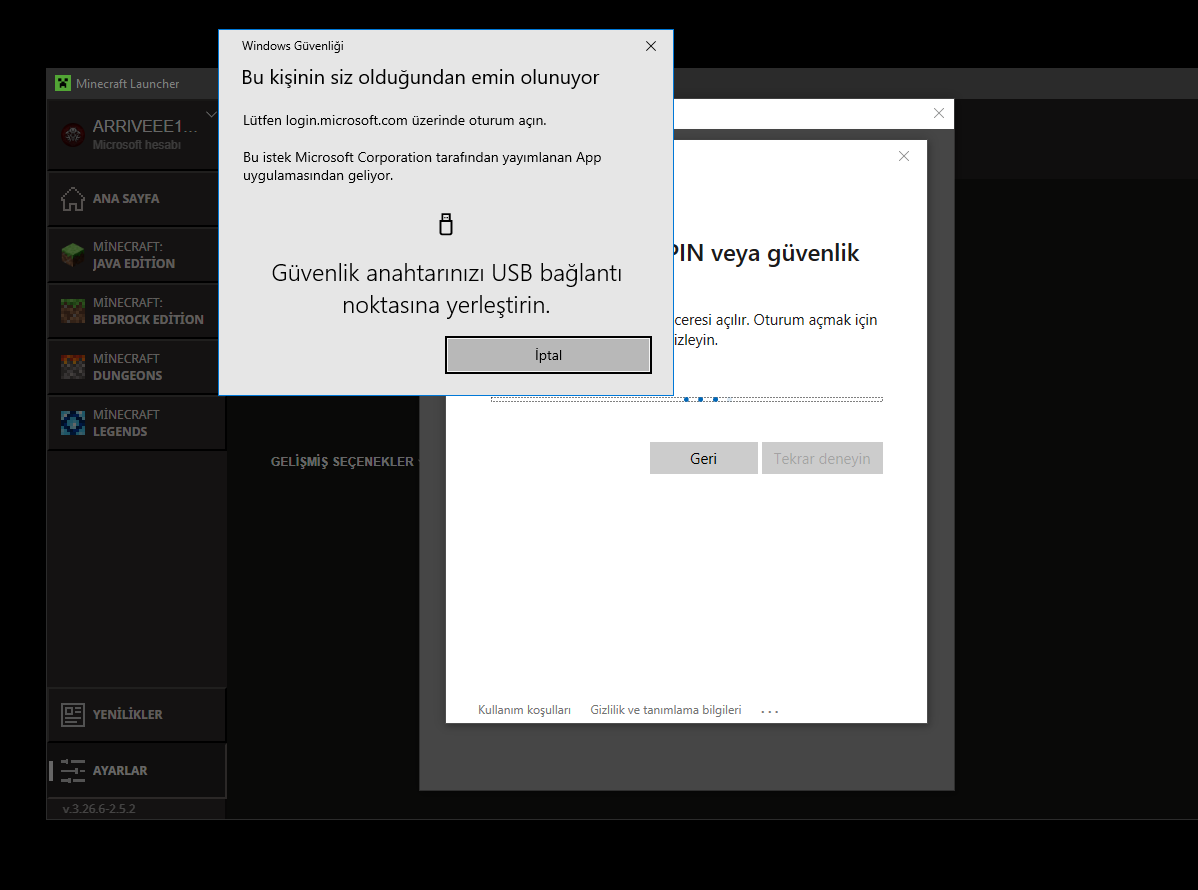
Task: Click the loading progress bar in sign-in window
Action: pos(687,399)
